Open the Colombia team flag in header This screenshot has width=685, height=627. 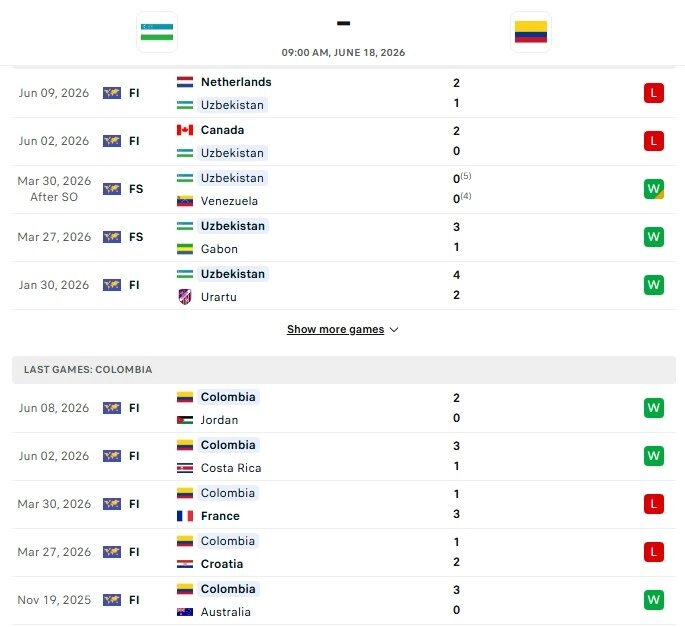[530, 32]
